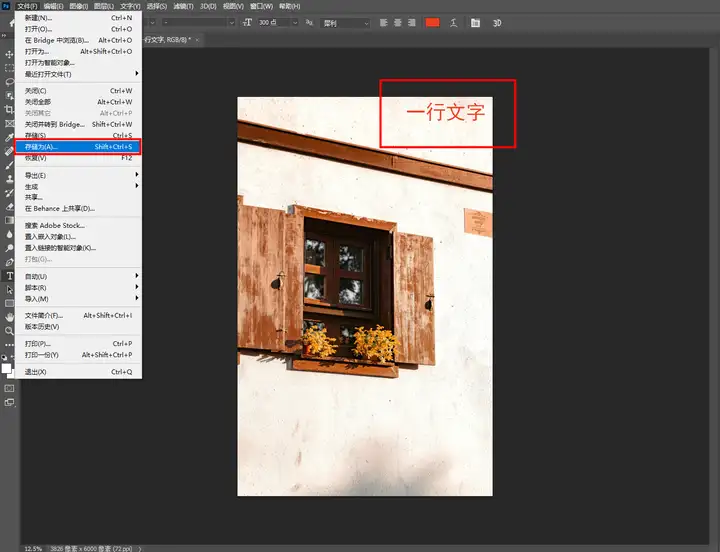Choose 存储为(A)... from File menu
The height and width of the screenshot is (552, 720).
tap(79, 147)
